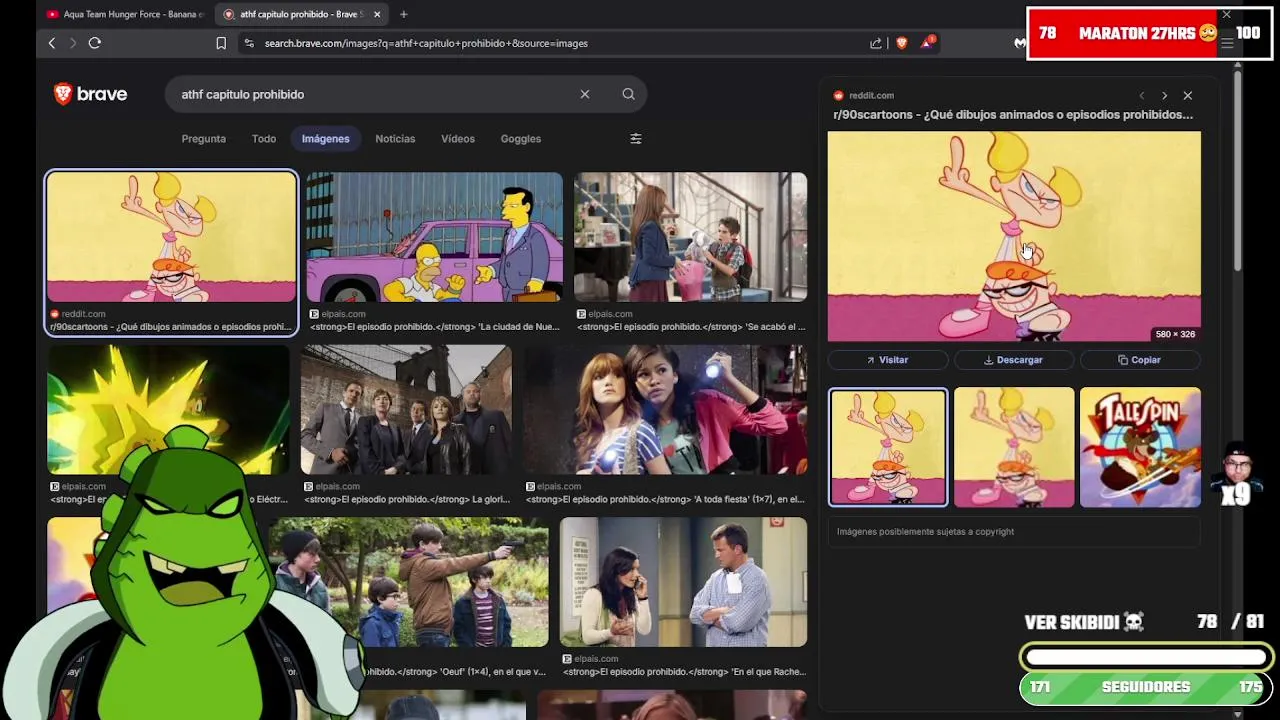Screen dimensions: 1280x720
Task: Bookmark this page with the bookmark icon
Action: point(221,43)
